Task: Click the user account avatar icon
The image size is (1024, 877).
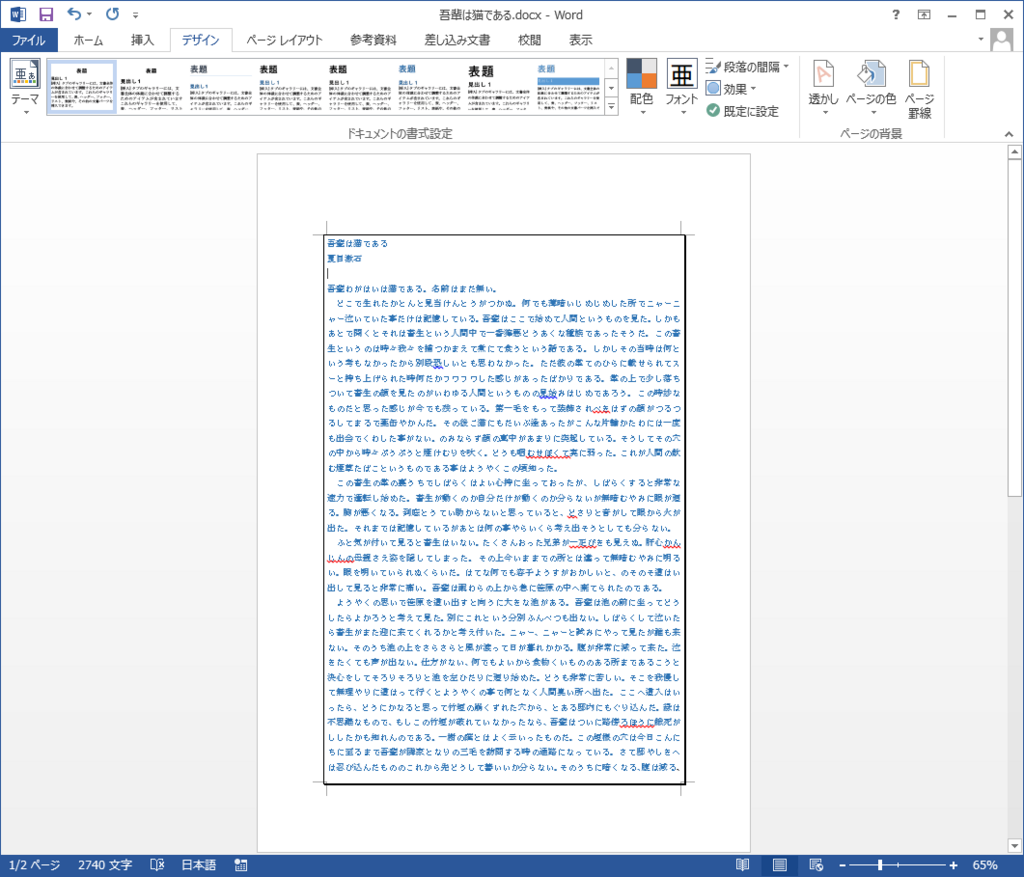Action: click(1001, 39)
